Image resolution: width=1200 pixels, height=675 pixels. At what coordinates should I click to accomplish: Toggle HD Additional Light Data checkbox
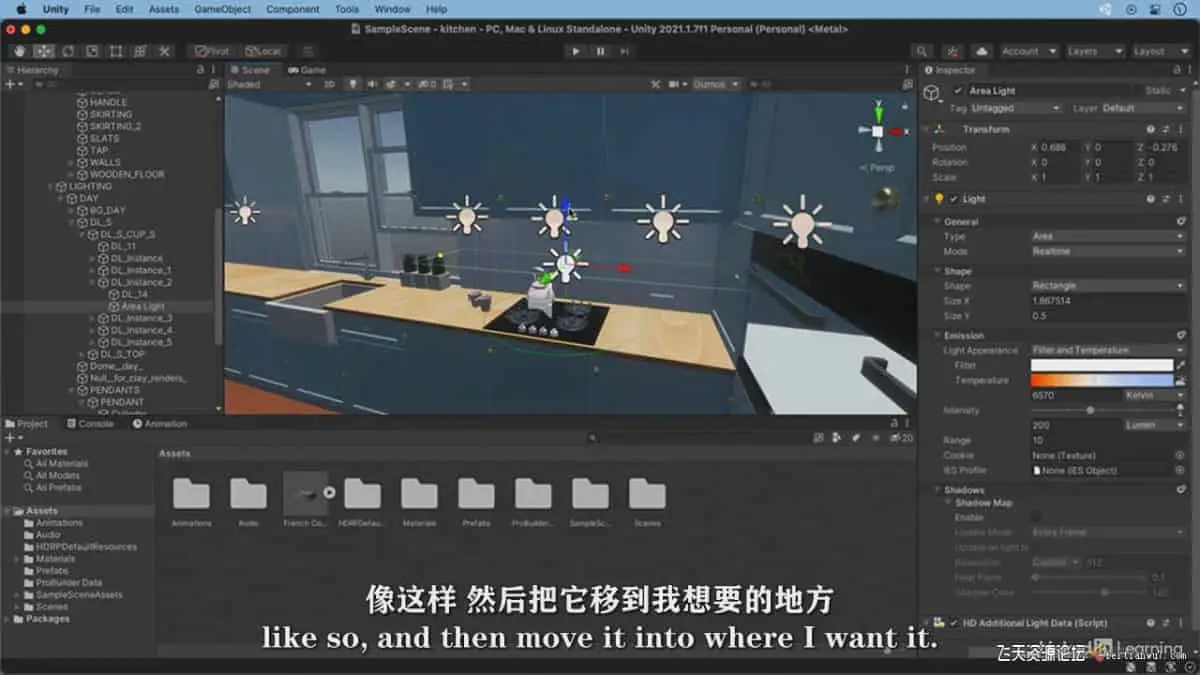[954, 623]
